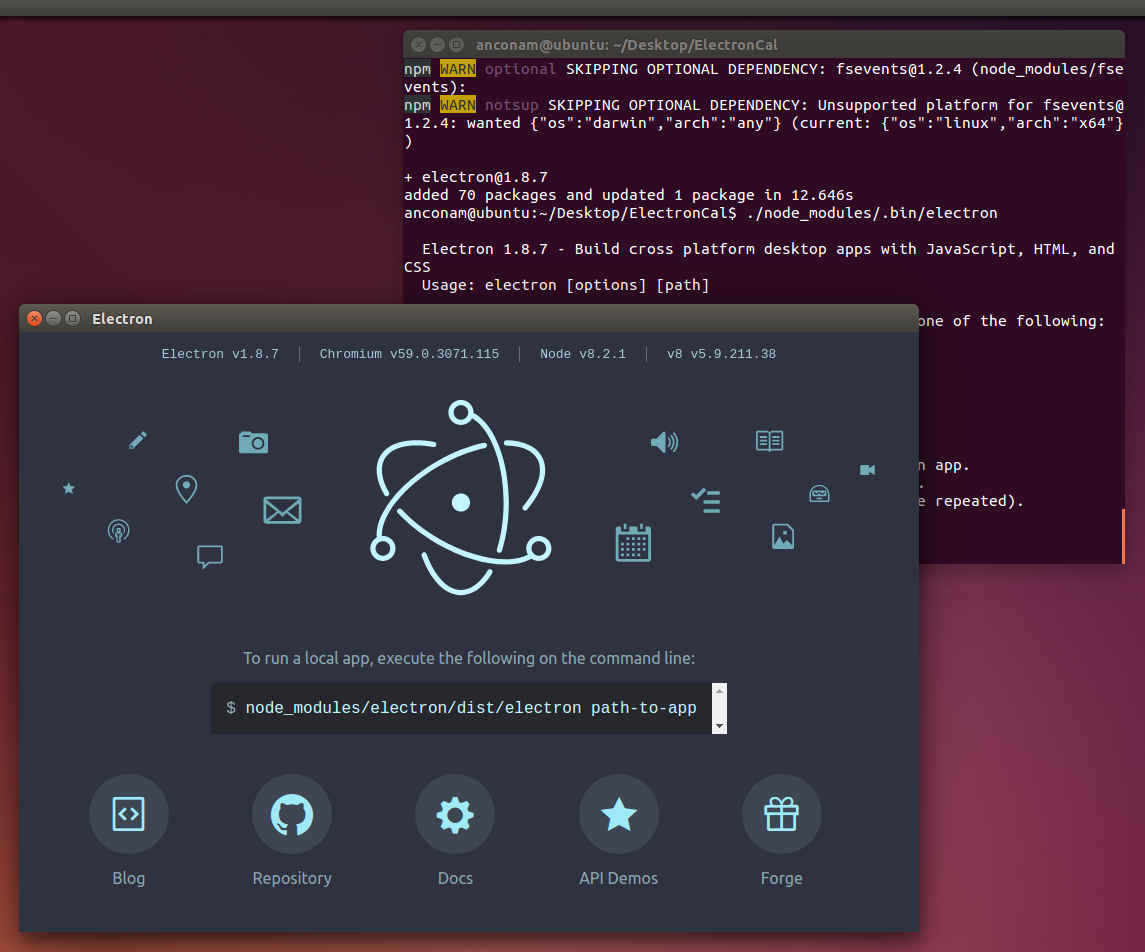Click the camera icon
1145x952 pixels.
253,442
